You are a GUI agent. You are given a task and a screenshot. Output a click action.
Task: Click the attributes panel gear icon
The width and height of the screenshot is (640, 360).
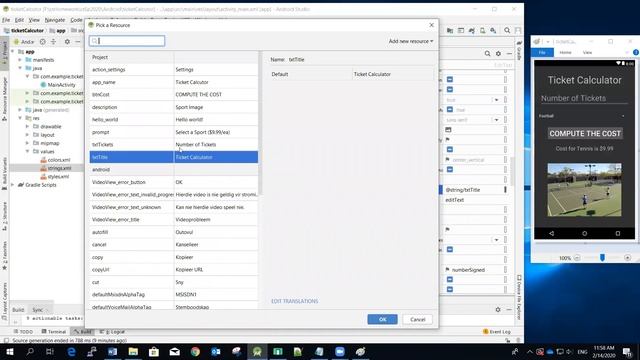(x=498, y=53)
